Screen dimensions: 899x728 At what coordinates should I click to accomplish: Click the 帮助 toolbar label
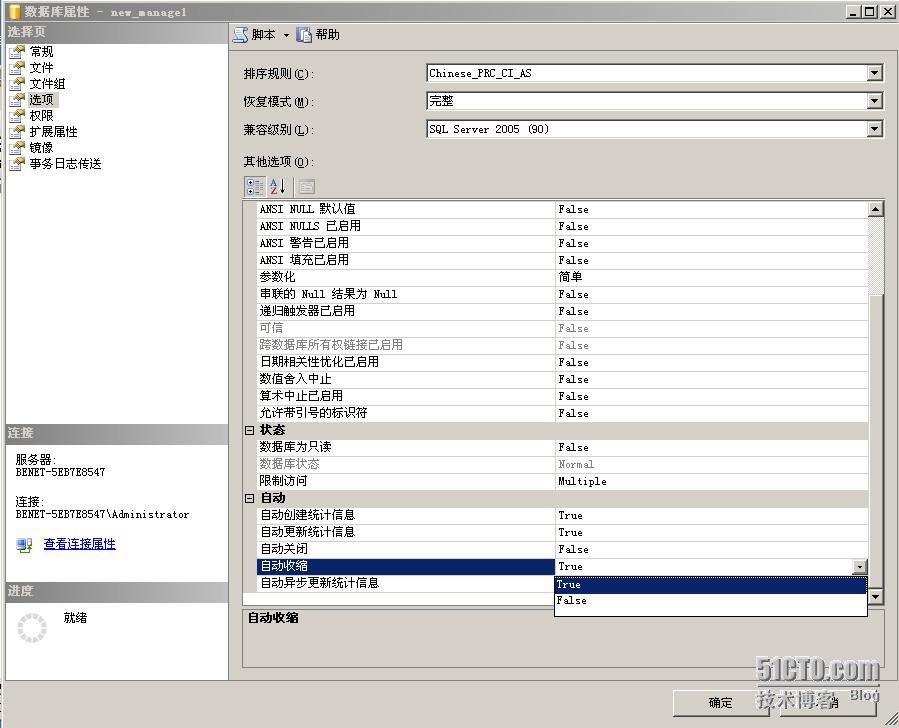coord(327,35)
